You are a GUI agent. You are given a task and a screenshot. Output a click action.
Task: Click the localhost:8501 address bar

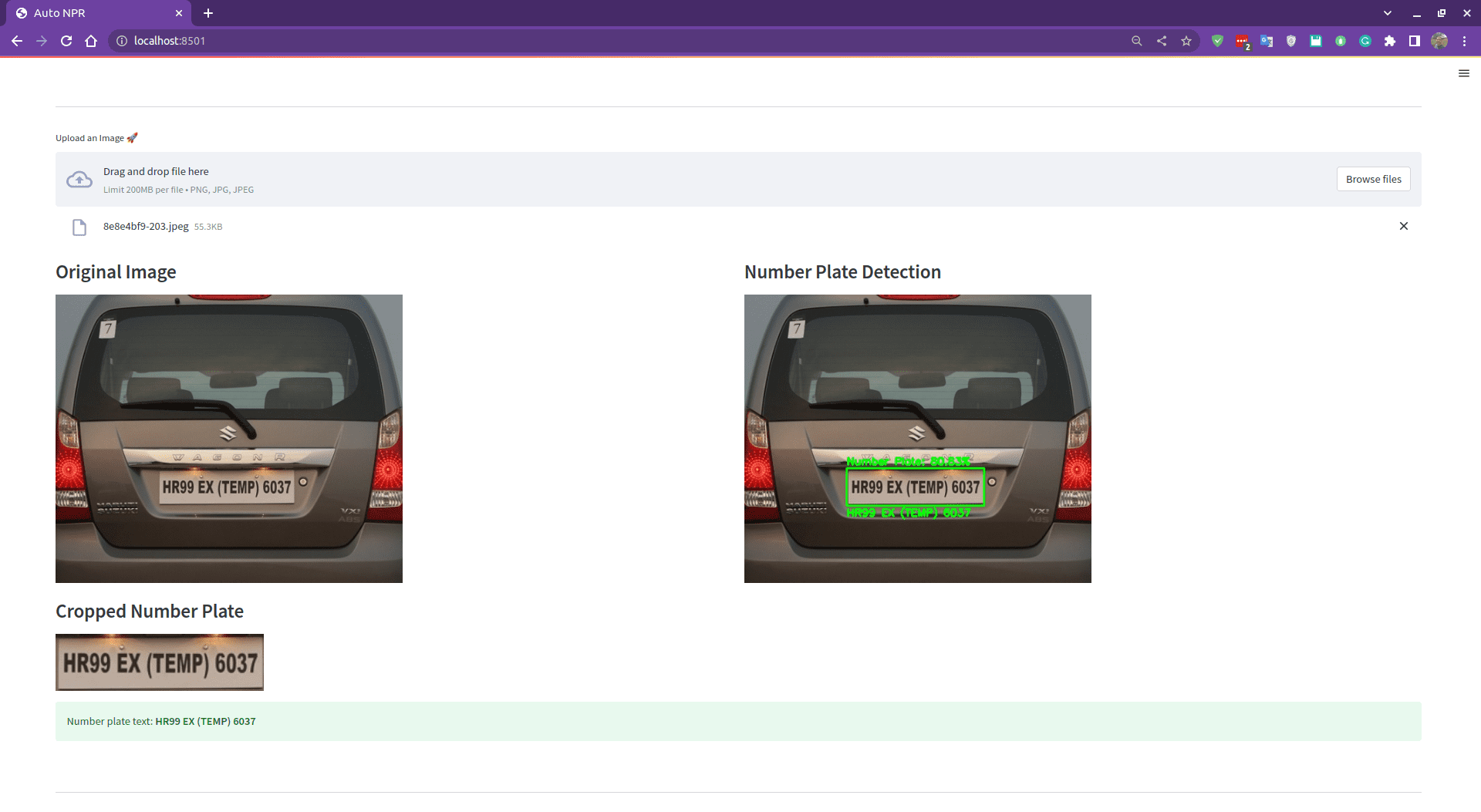[x=617, y=41]
